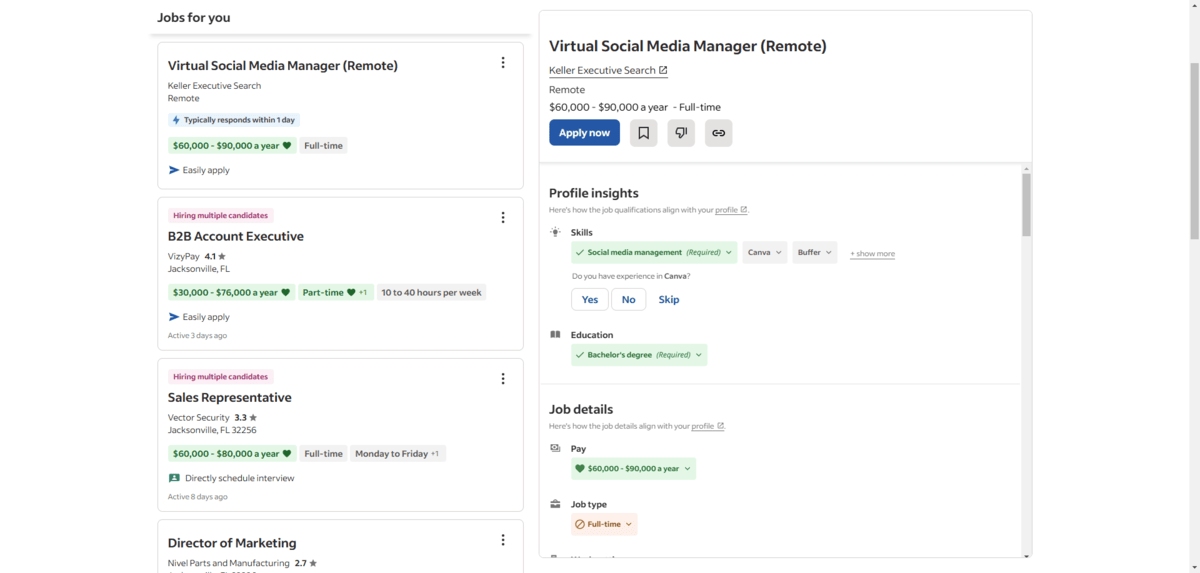Click external link icon beside Keller Executive Search
This screenshot has width=1200, height=573.
663,70
